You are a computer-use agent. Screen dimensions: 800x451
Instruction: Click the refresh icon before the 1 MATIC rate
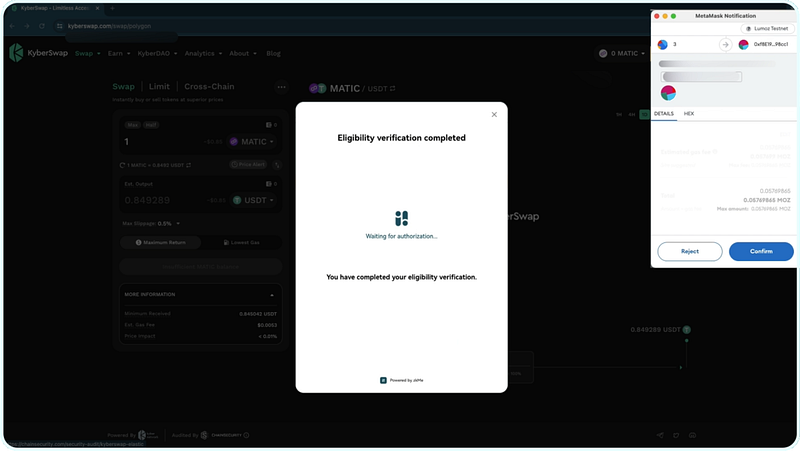122,165
